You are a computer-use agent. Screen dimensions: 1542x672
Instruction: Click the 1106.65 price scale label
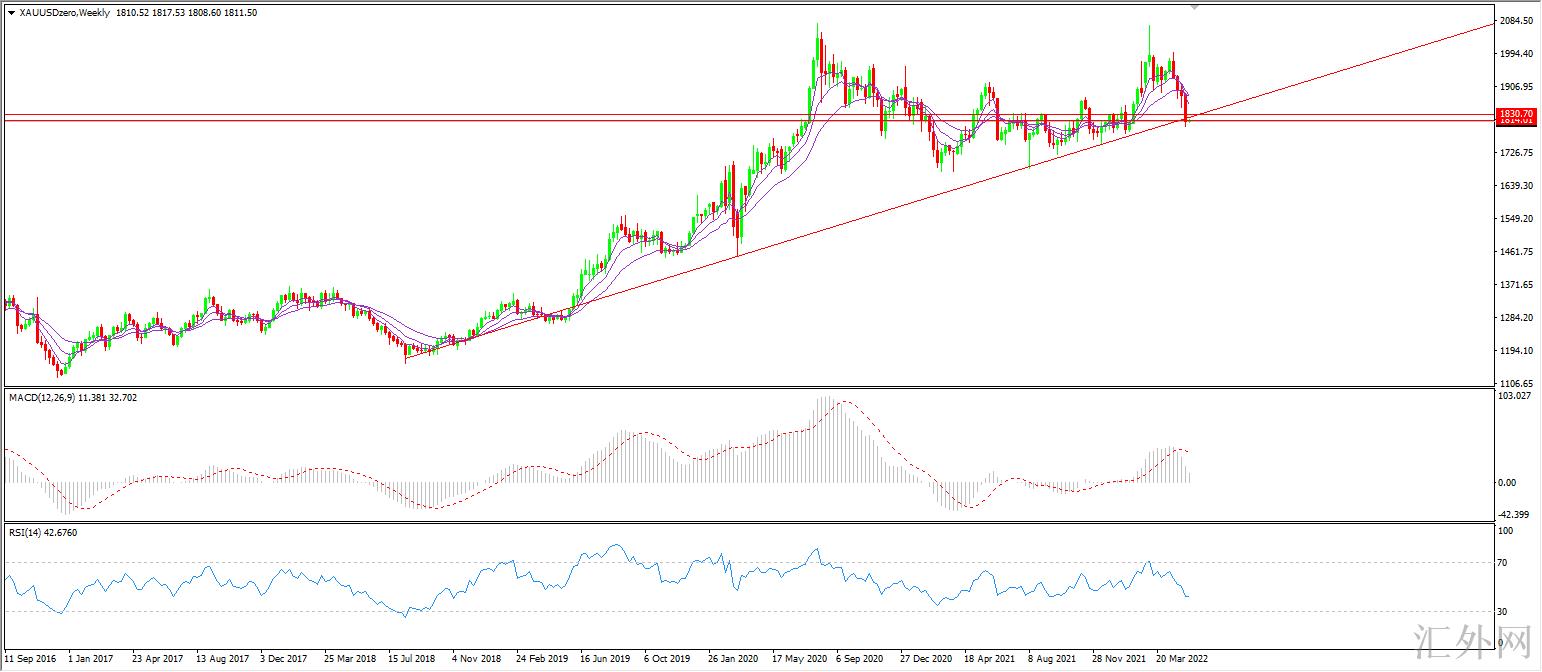(1516, 384)
